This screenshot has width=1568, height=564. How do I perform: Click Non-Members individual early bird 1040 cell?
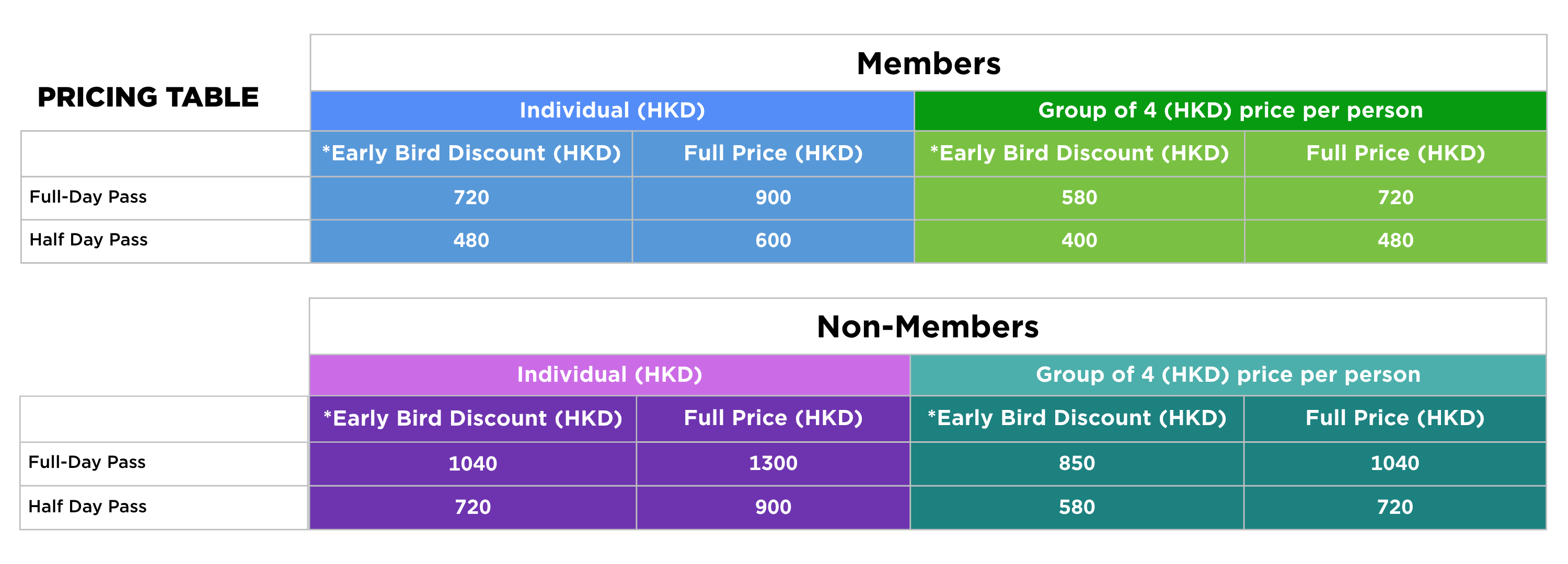click(x=472, y=464)
